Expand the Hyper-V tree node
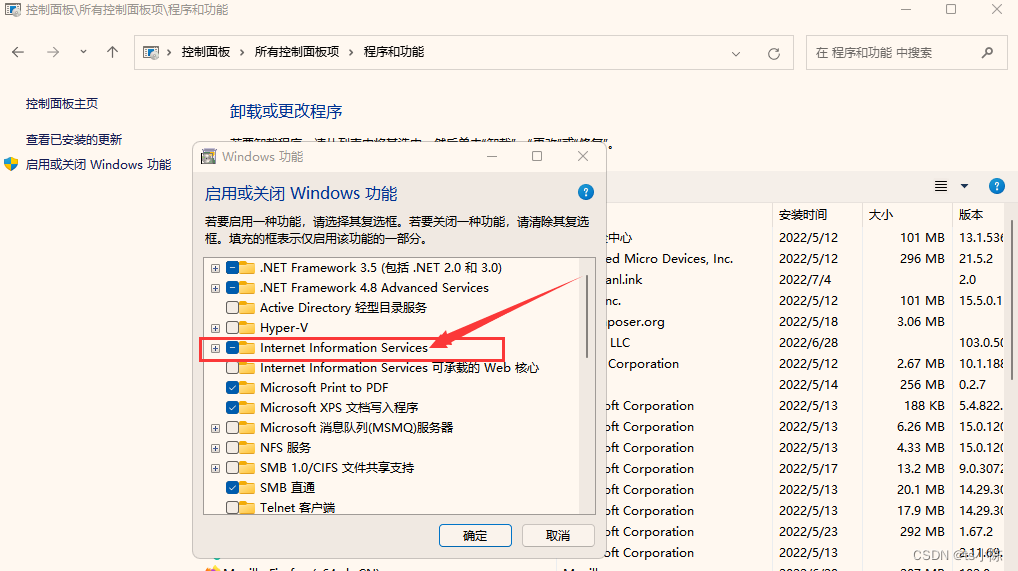The height and width of the screenshot is (571, 1018). (215, 328)
